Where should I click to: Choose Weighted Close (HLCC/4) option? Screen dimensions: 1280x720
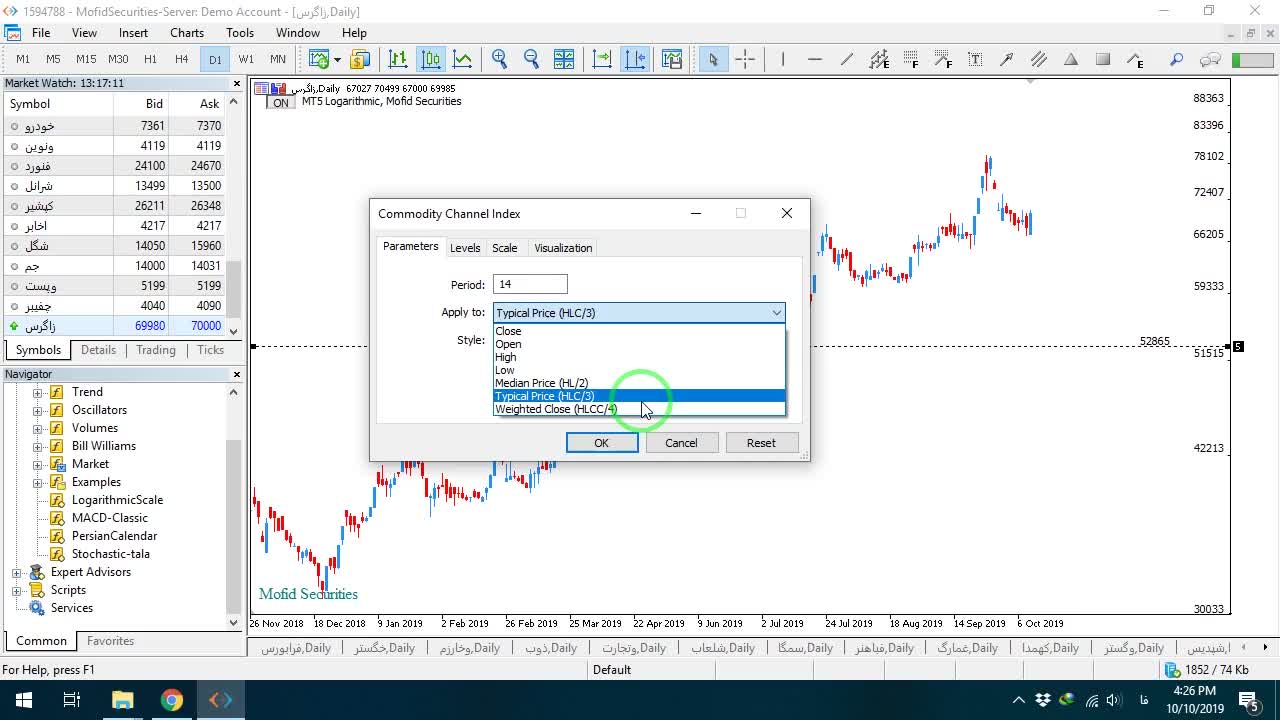(x=639, y=409)
